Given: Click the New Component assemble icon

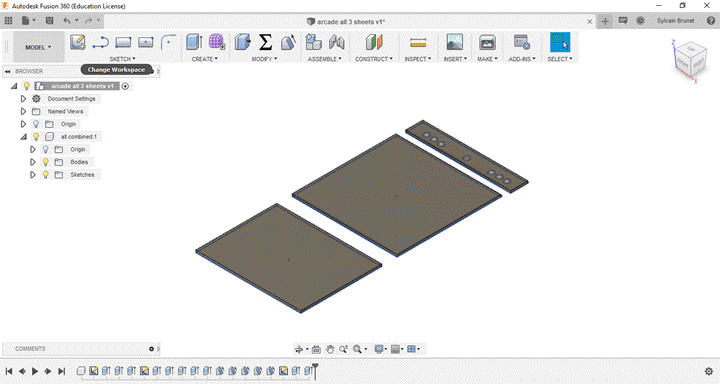Looking at the screenshot, I should (314, 42).
